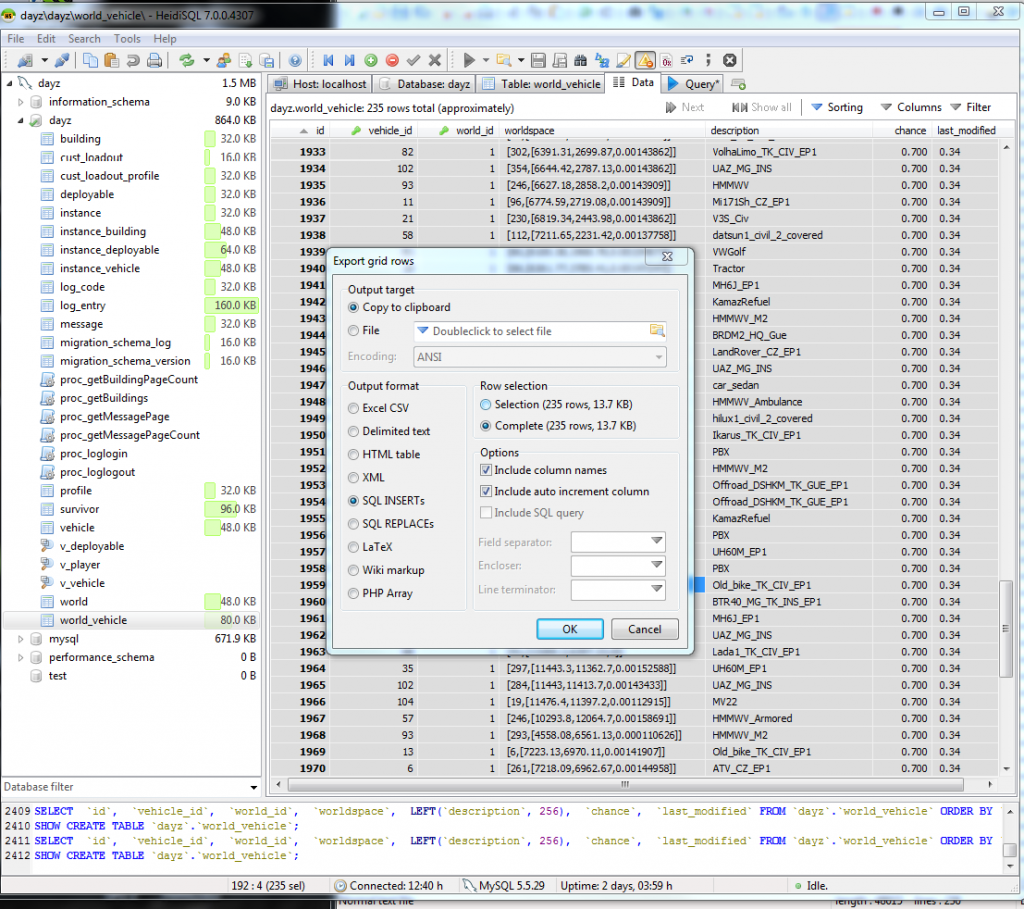Image resolution: width=1024 pixels, height=909 pixels.
Task: Open the Tools menu
Action: coord(127,39)
